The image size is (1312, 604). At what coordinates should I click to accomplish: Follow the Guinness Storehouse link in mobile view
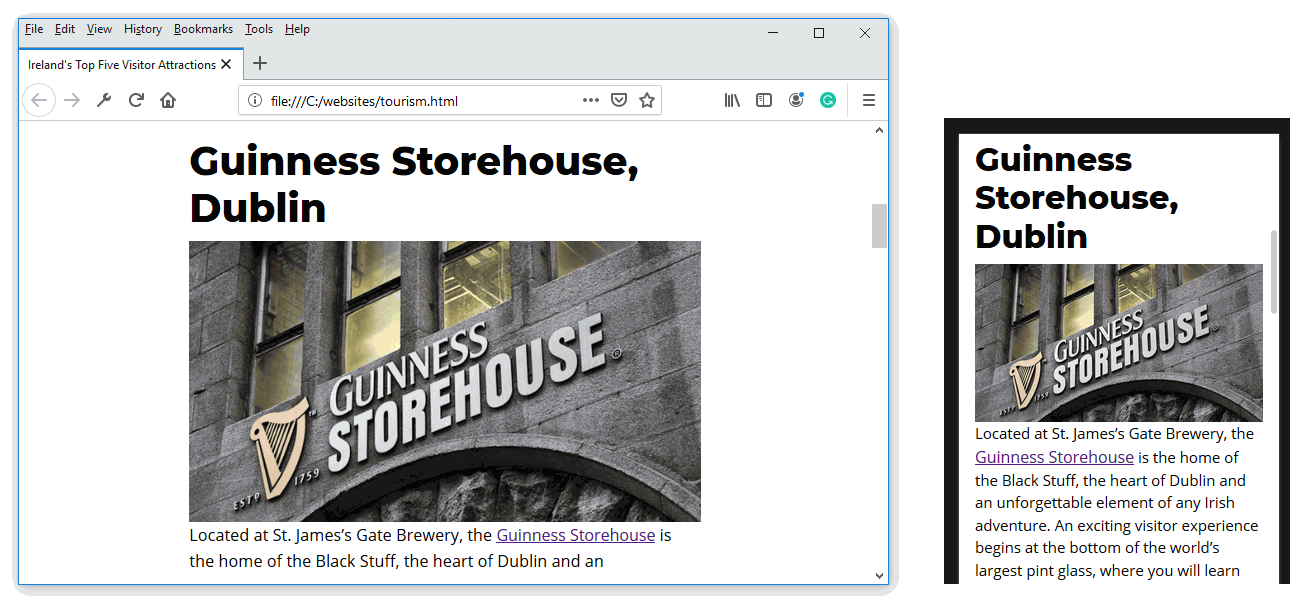[1054, 457]
